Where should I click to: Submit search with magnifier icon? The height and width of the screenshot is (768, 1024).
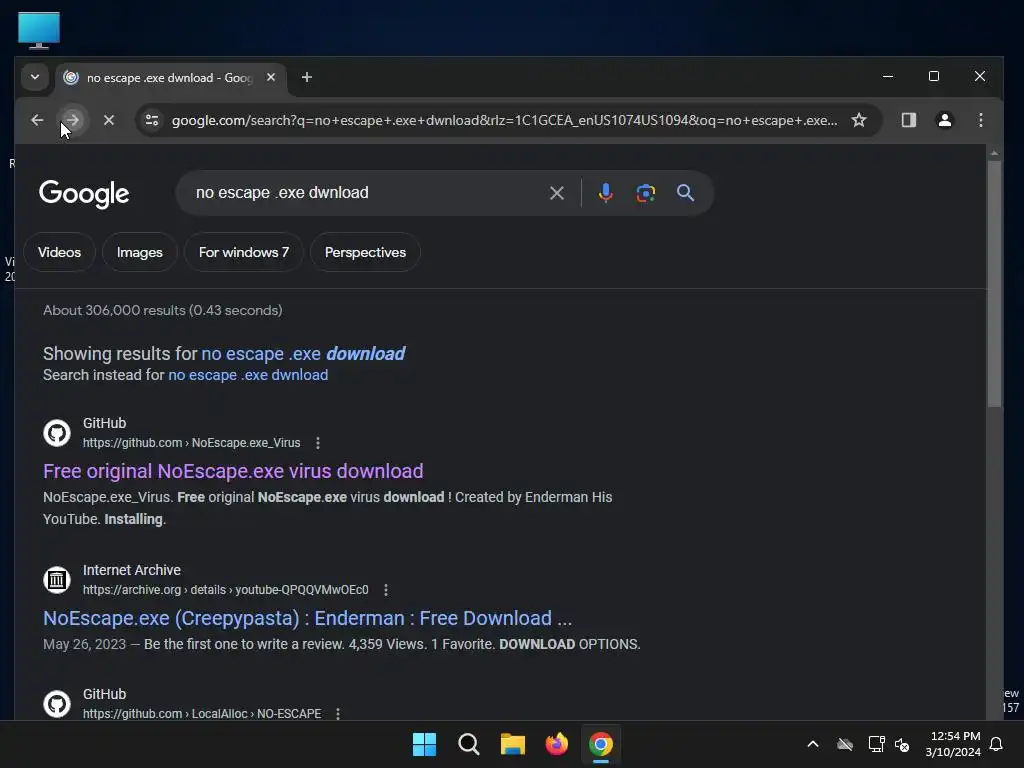(x=685, y=193)
